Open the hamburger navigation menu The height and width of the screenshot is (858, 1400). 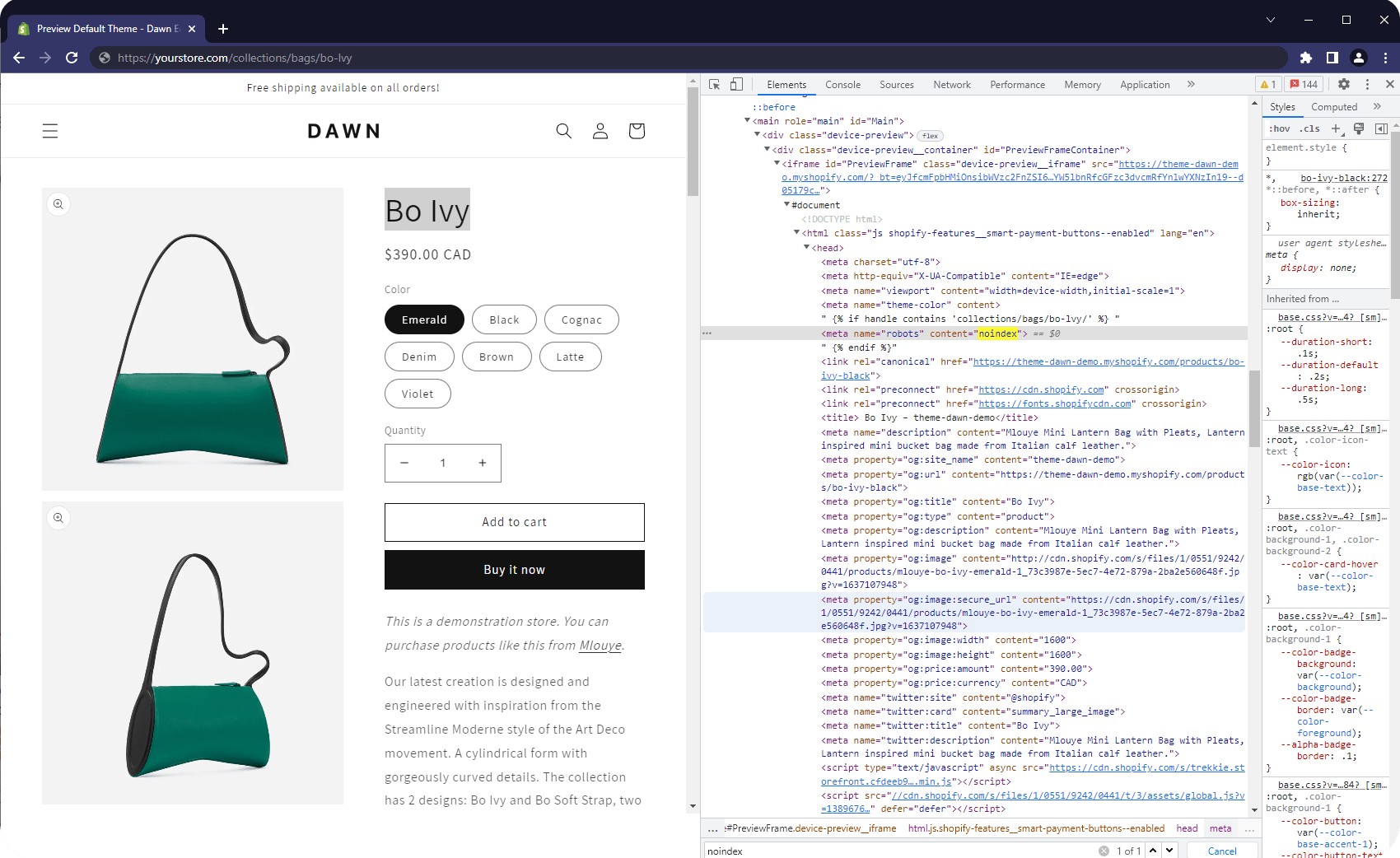(50, 131)
